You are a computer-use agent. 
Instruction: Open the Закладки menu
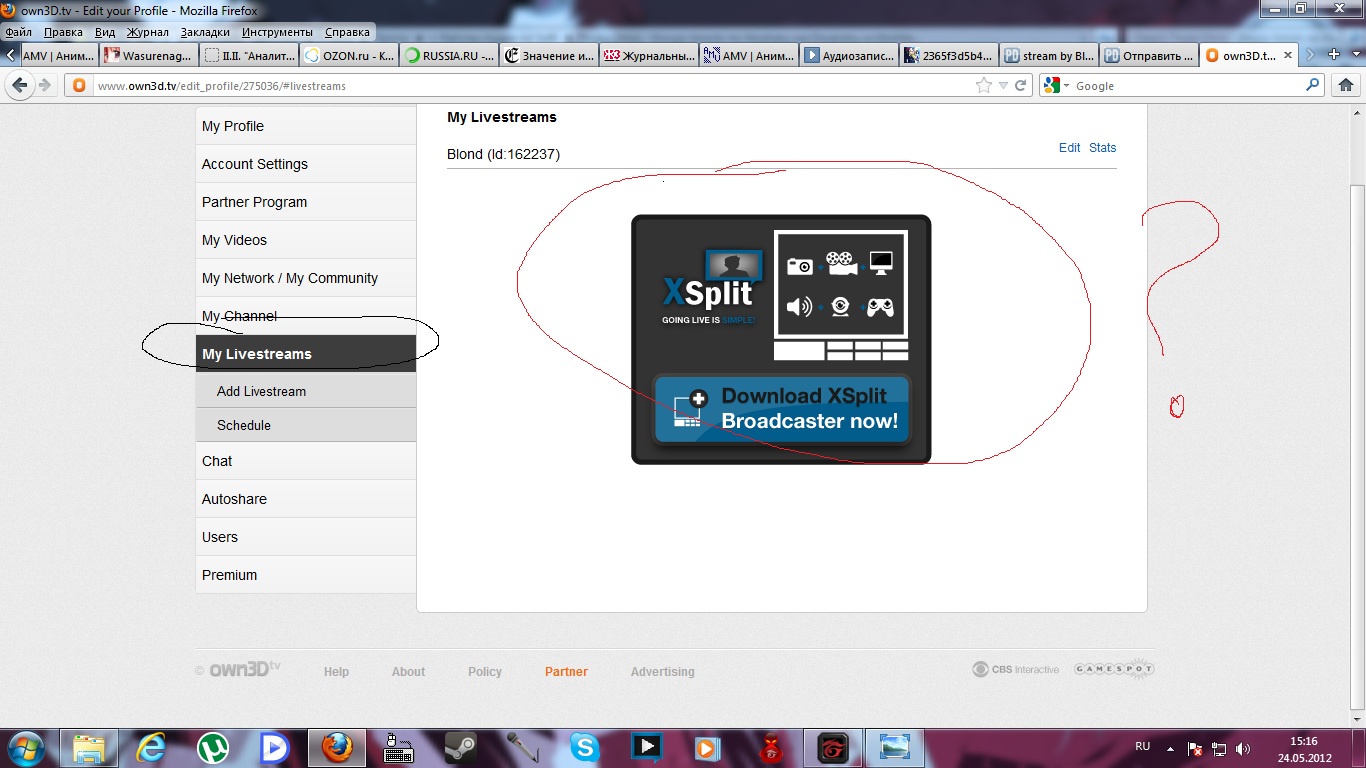(205, 32)
